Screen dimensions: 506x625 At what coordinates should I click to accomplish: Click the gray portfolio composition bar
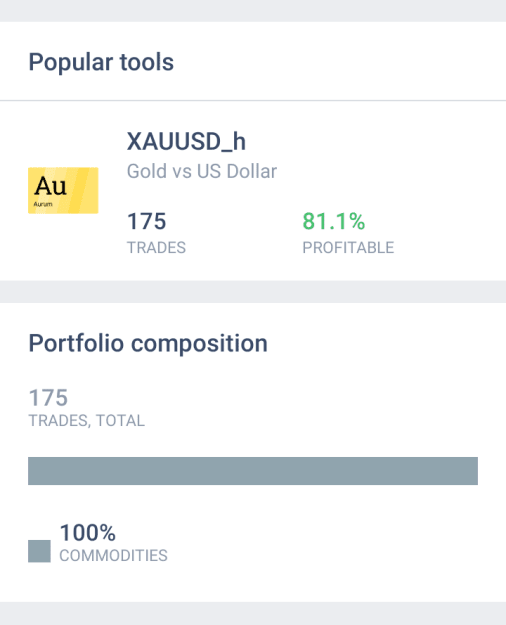[253, 471]
